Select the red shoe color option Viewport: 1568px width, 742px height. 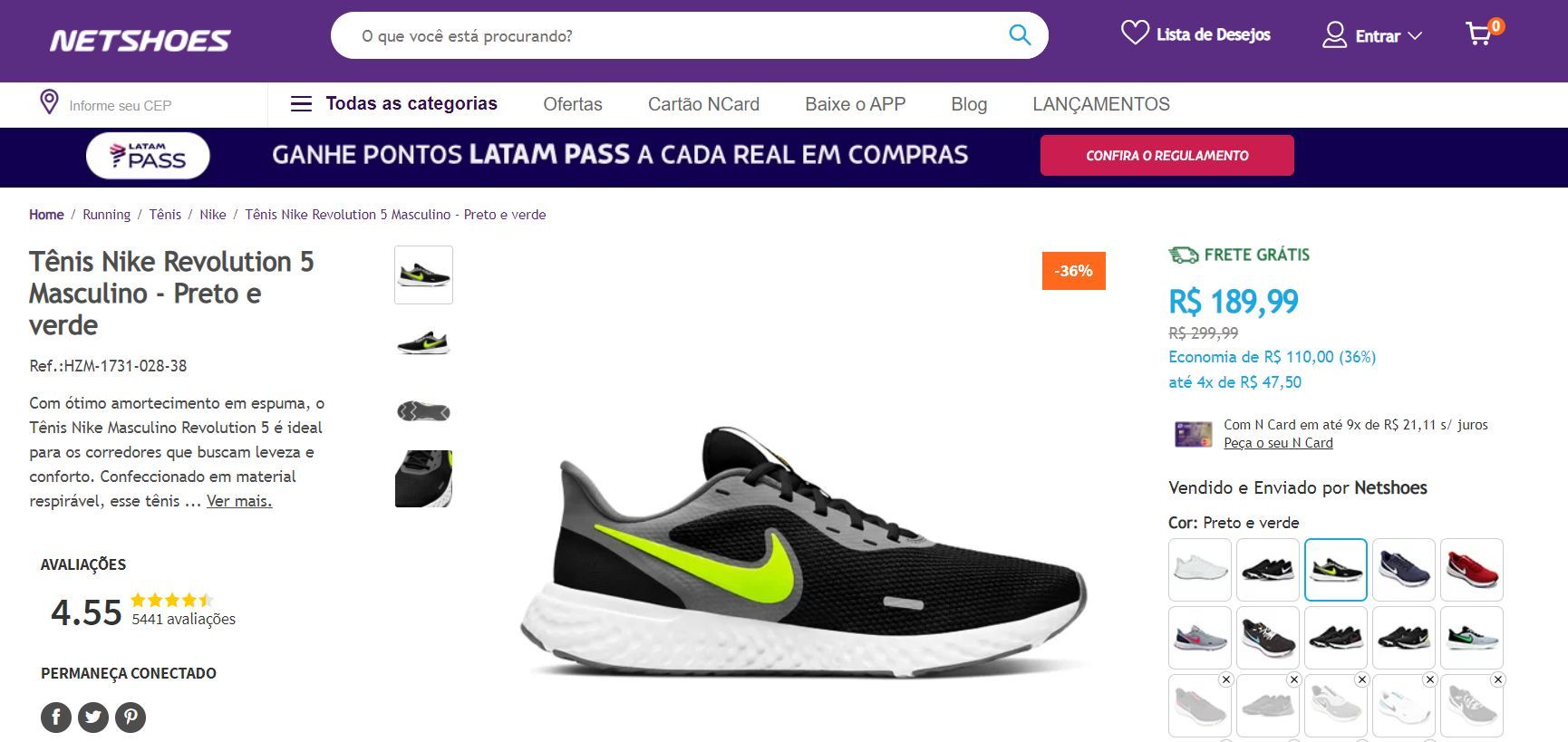pos(1472,570)
